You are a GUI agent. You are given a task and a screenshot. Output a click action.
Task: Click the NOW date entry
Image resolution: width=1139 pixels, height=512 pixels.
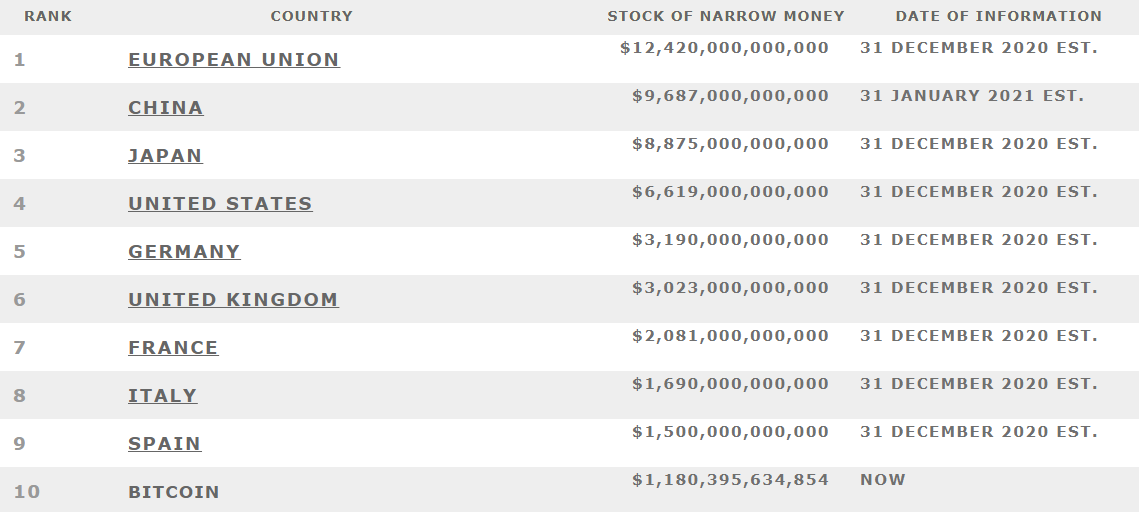[883, 480]
